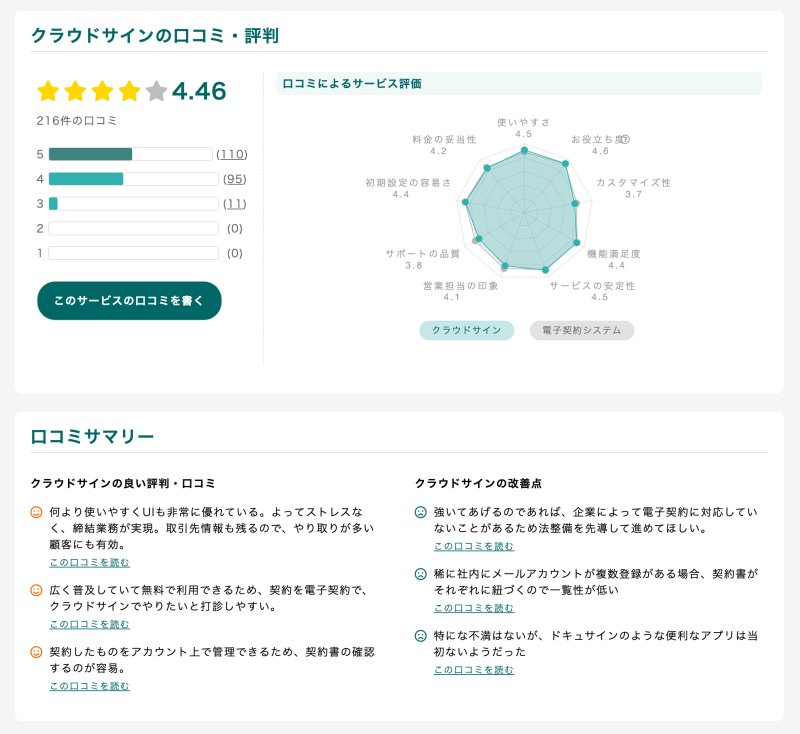Click the サービスの安定性 4.5 chart label
This screenshot has height=734, width=800.
point(592,291)
